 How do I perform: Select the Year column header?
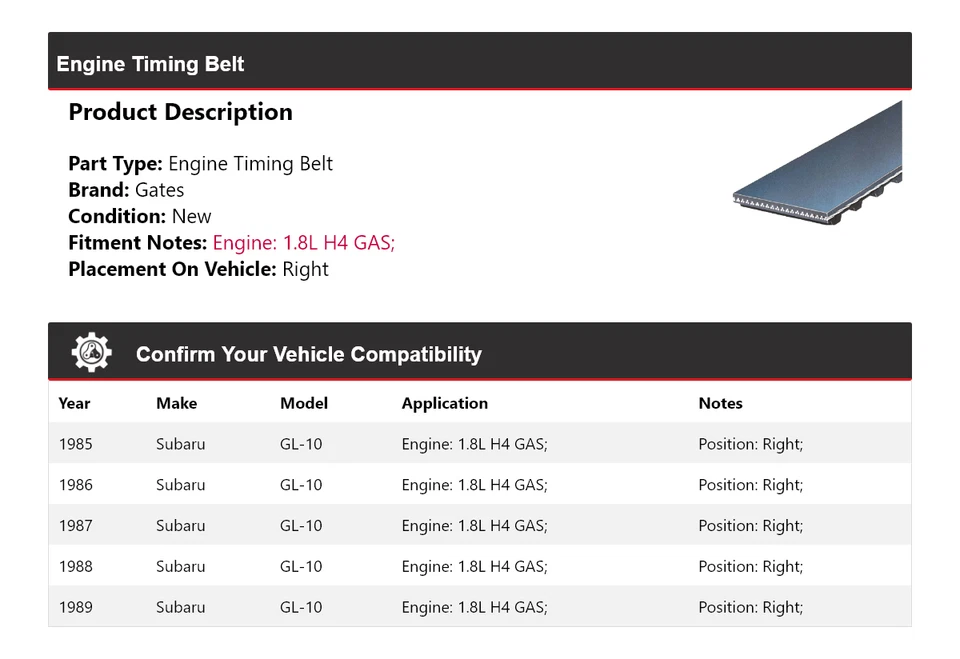coord(74,403)
